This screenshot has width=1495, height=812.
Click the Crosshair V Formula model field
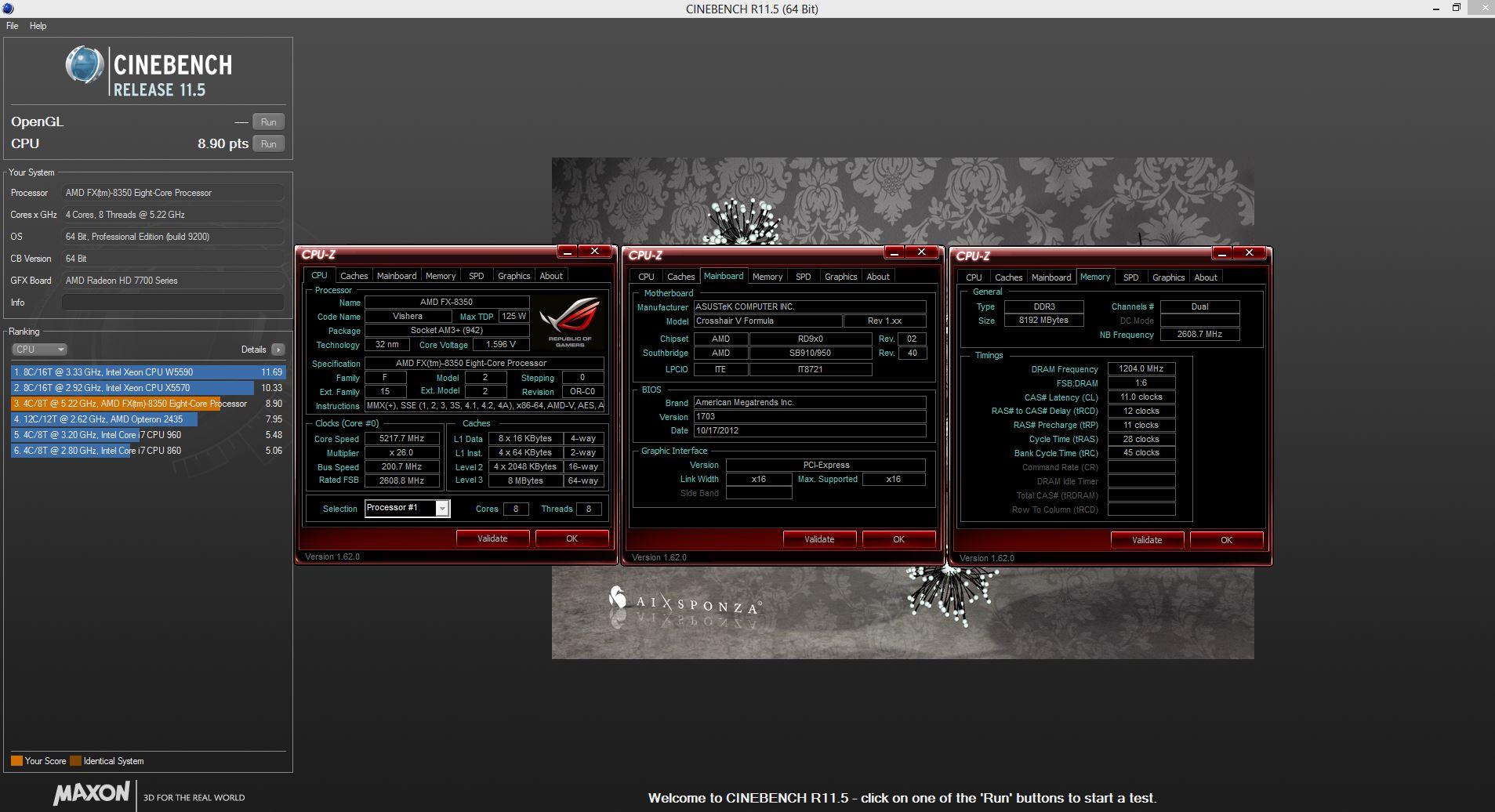point(767,321)
